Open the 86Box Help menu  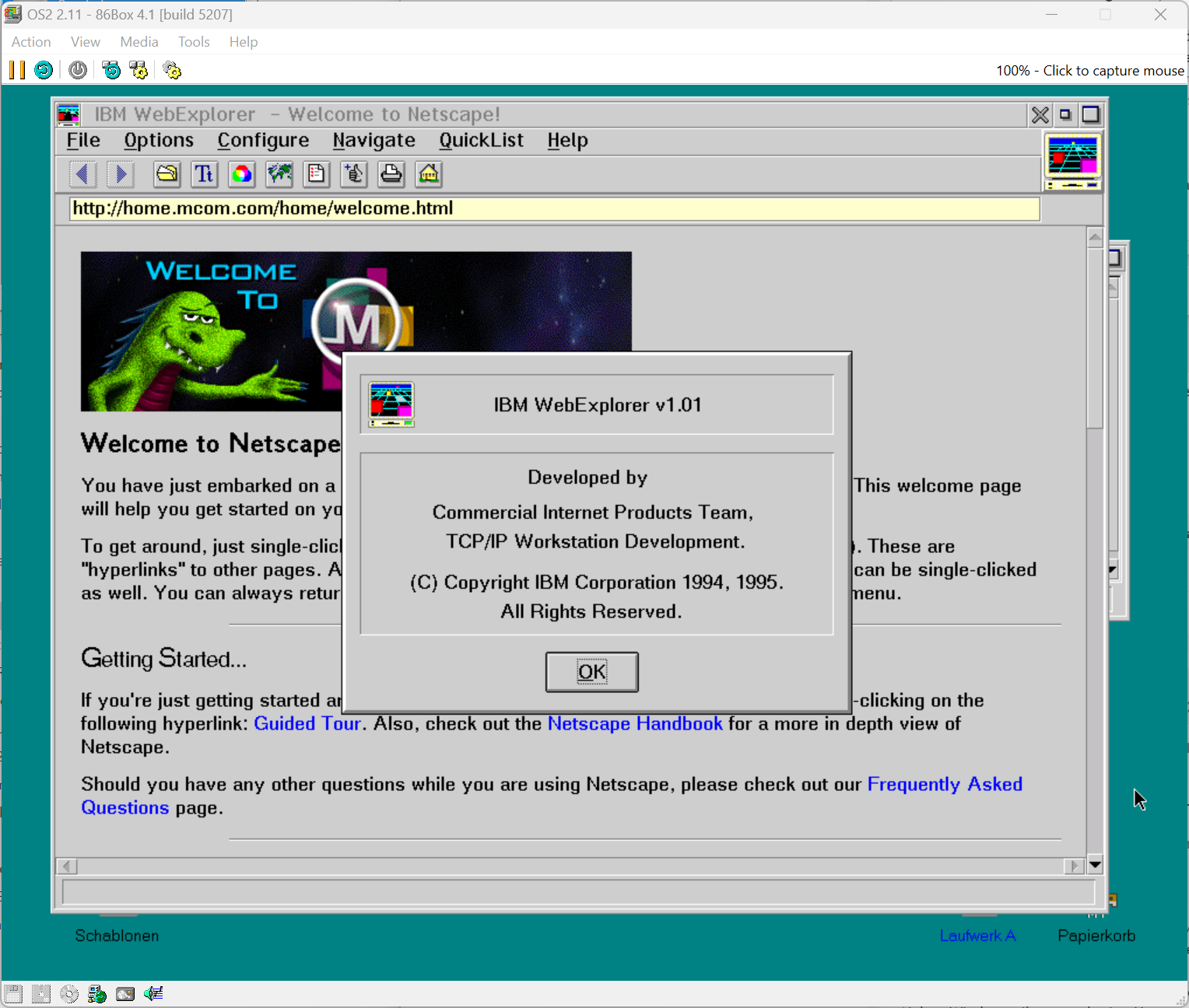244,42
